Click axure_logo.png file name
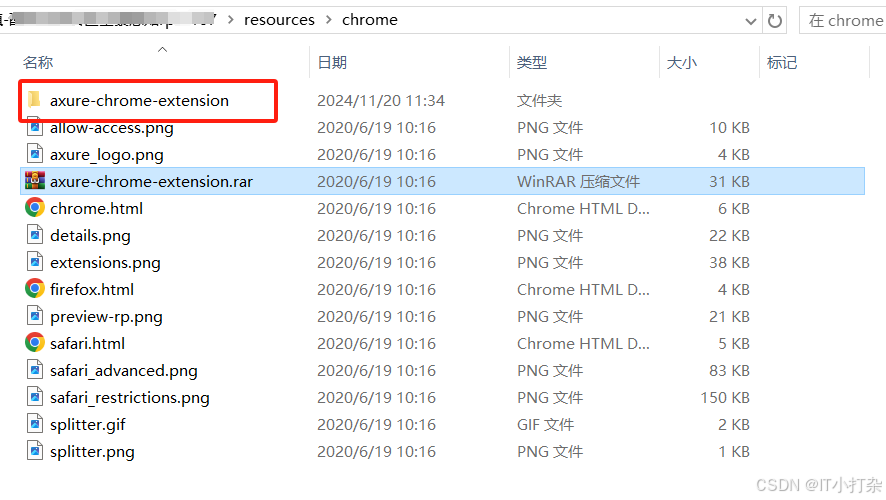The height and width of the screenshot is (500, 886). tap(107, 155)
